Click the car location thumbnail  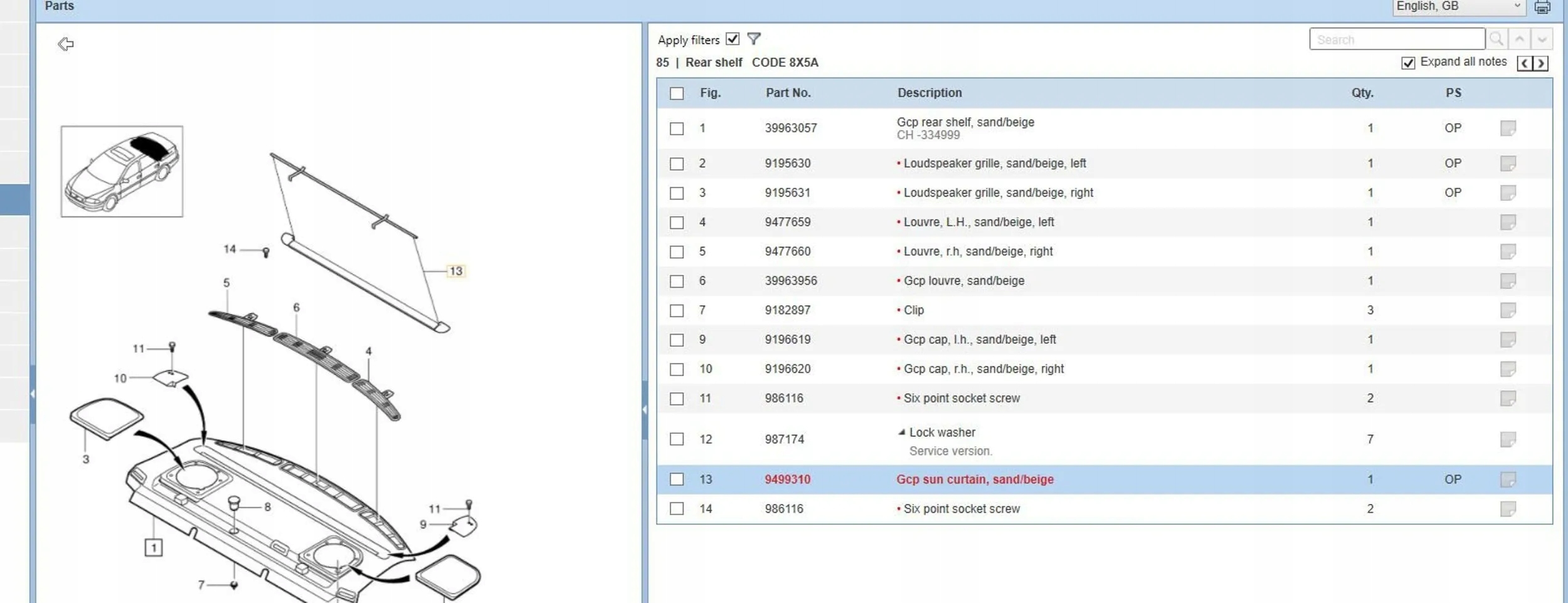tap(122, 171)
